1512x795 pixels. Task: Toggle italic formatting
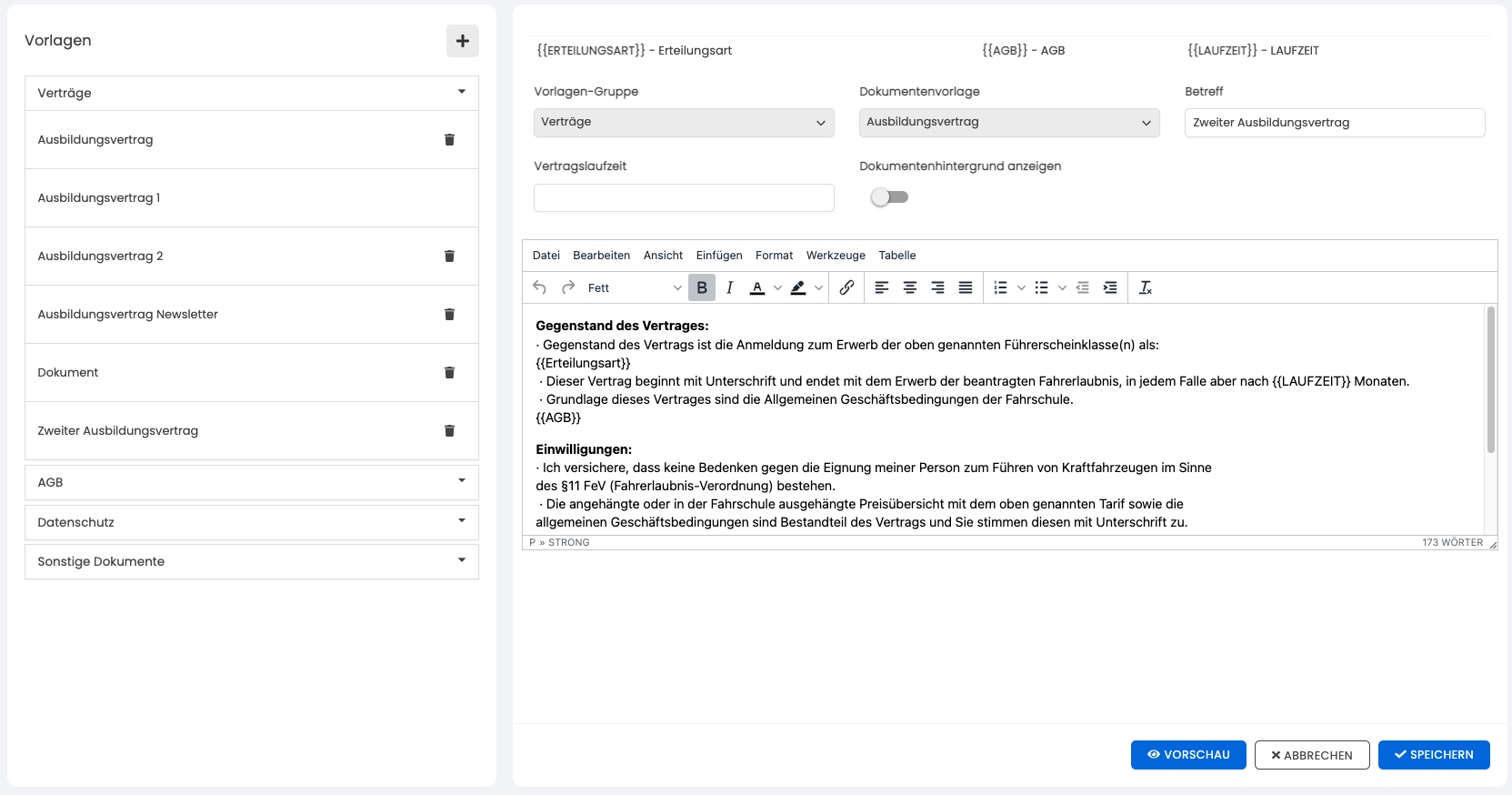point(729,287)
